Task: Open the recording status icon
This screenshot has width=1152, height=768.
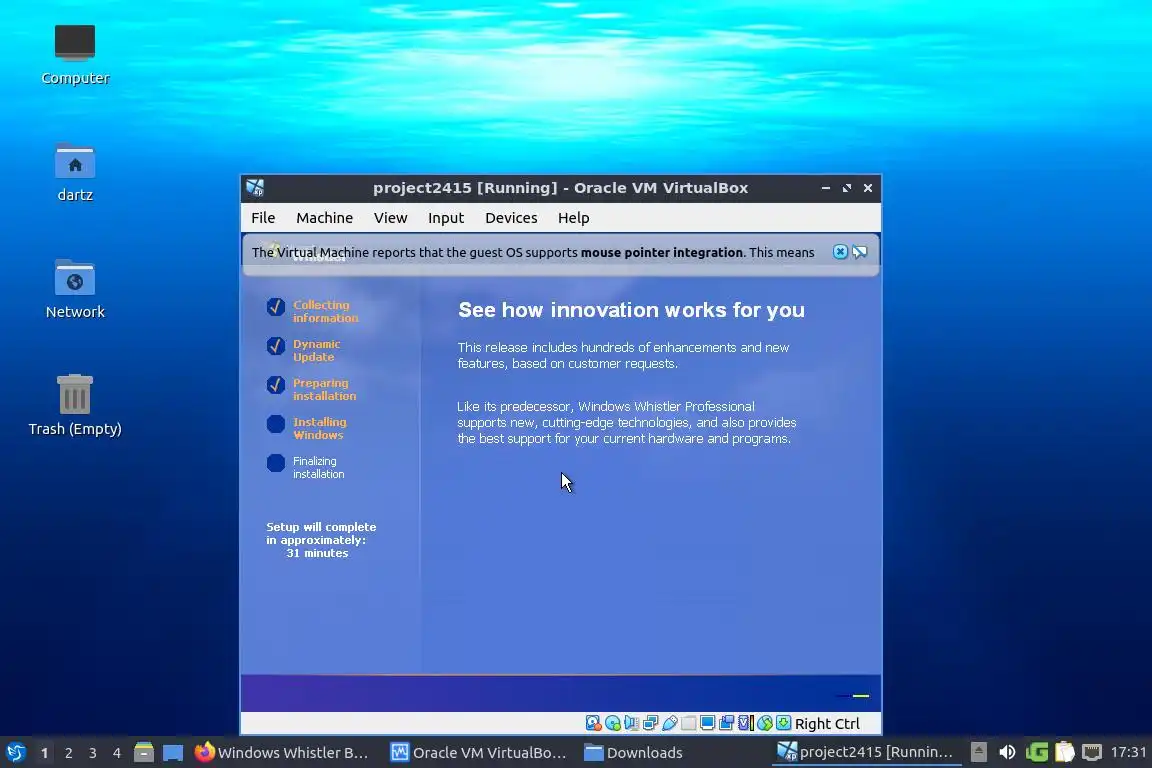Action: click(727, 723)
